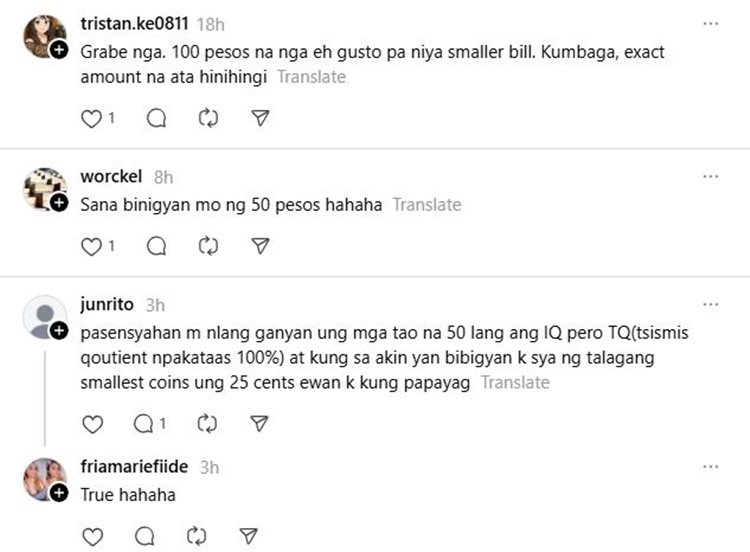View friamariefiide's profile picture

42,476
